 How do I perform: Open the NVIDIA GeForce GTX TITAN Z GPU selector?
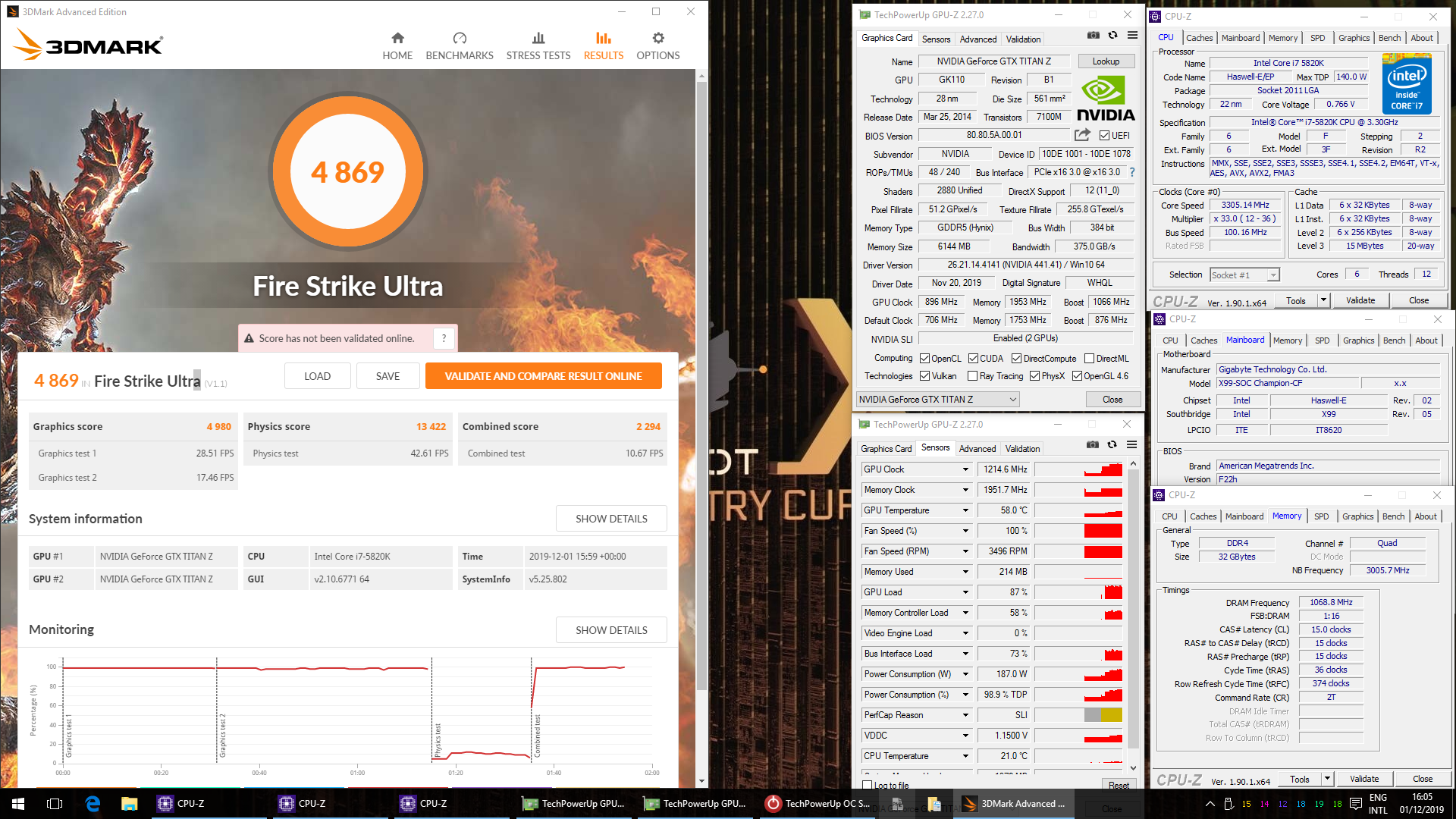click(x=937, y=400)
